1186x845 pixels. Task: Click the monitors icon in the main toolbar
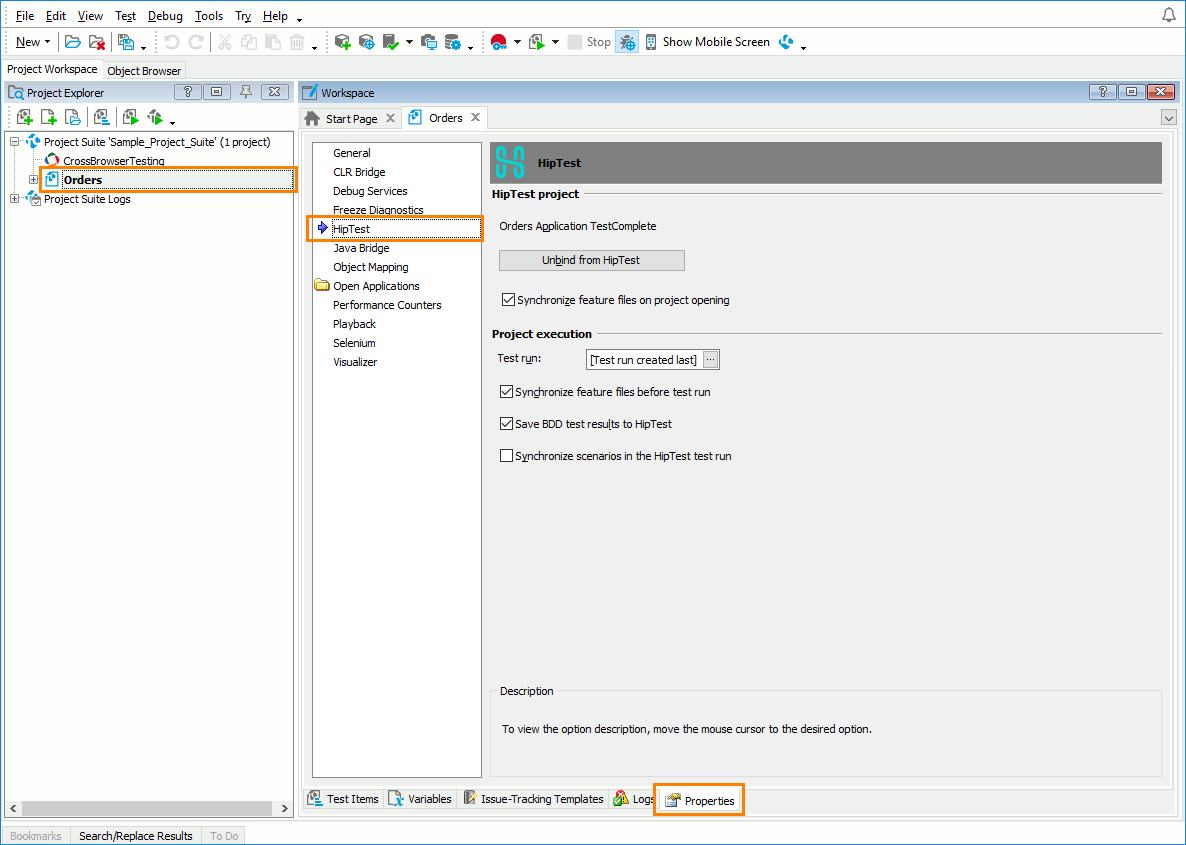[429, 42]
